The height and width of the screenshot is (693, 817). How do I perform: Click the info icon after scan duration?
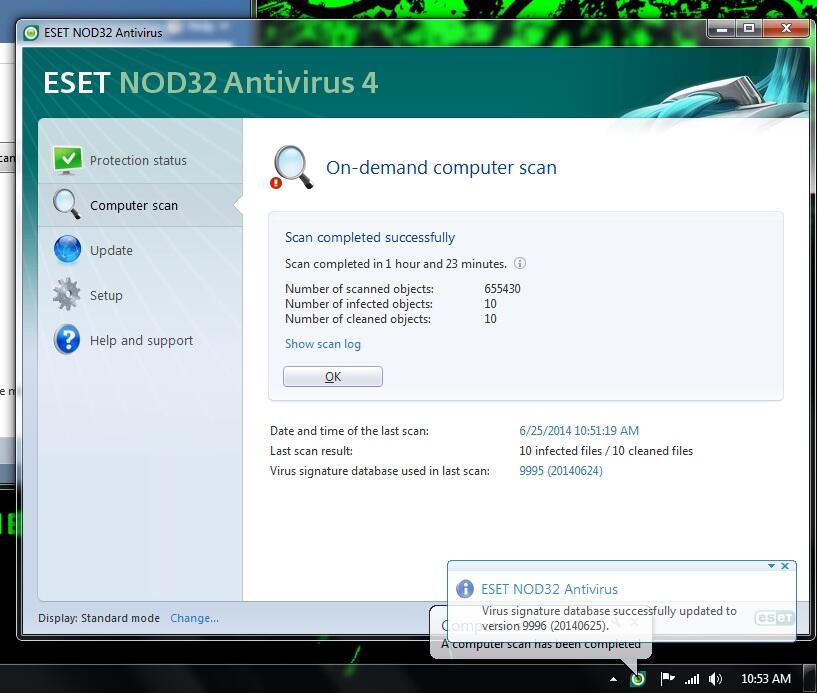pos(519,263)
